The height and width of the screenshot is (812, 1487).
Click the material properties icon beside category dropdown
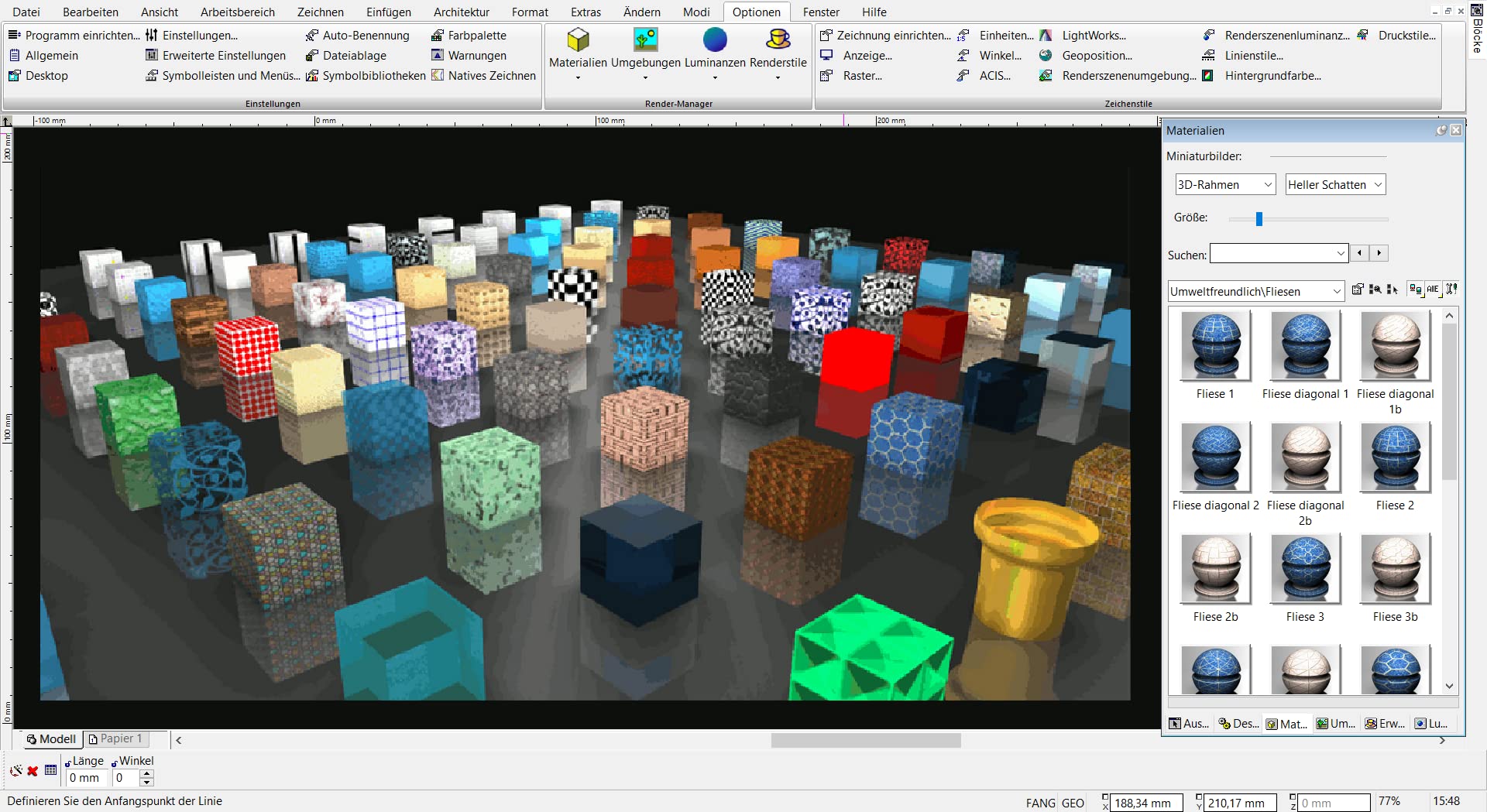tap(1358, 290)
